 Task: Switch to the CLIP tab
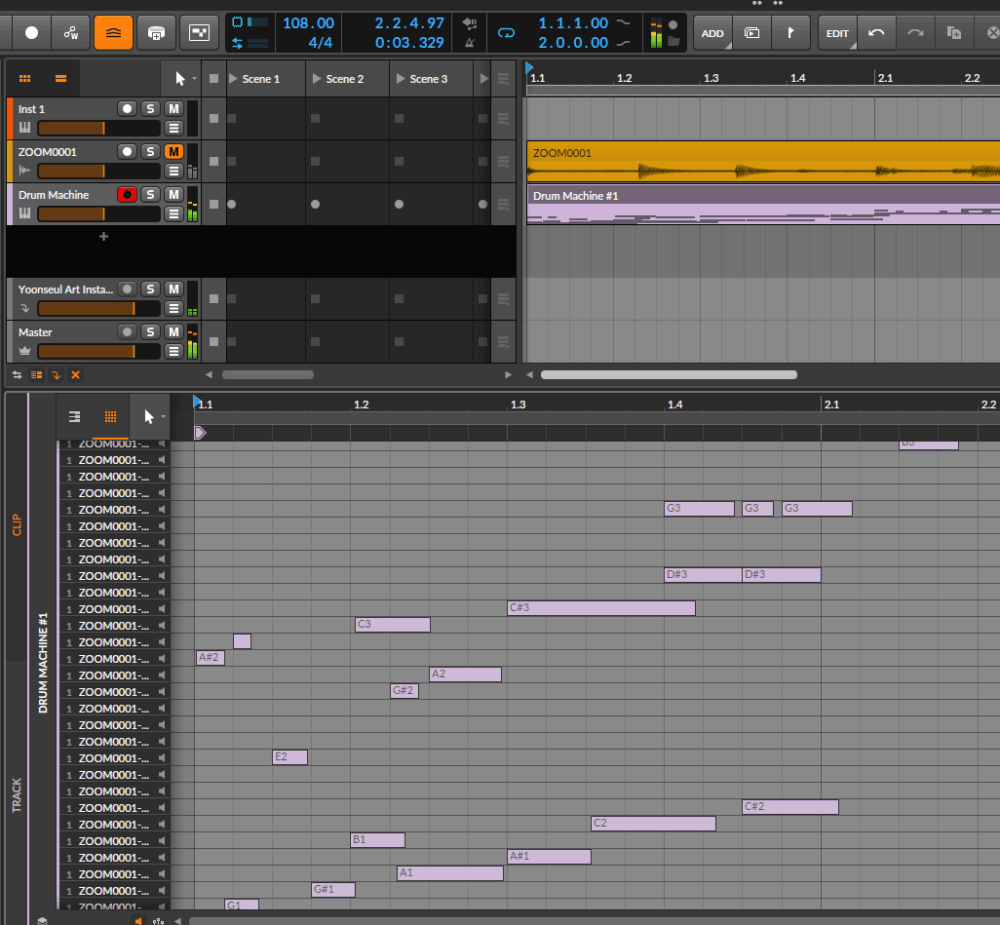17,525
